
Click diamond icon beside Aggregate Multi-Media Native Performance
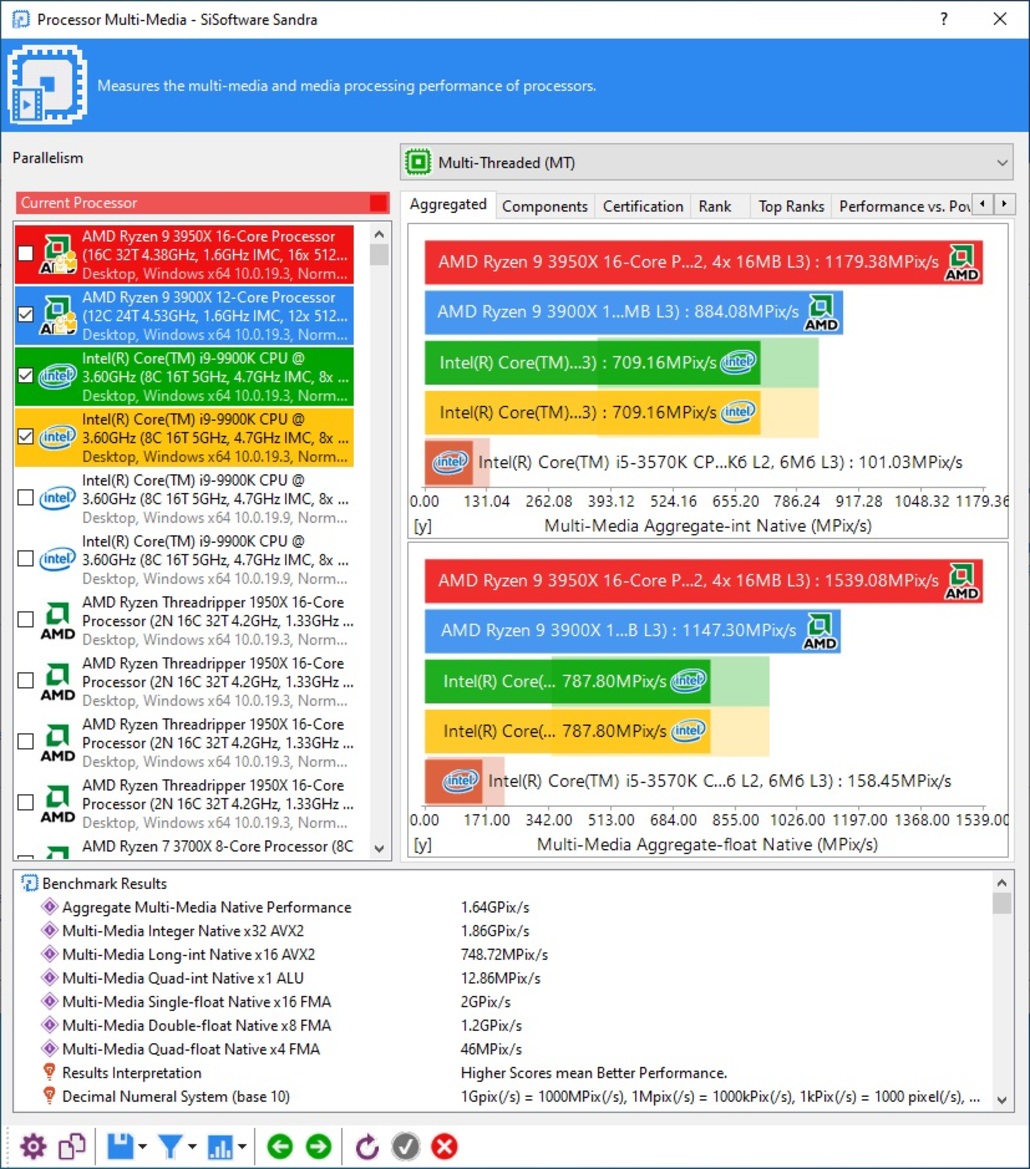pos(49,907)
